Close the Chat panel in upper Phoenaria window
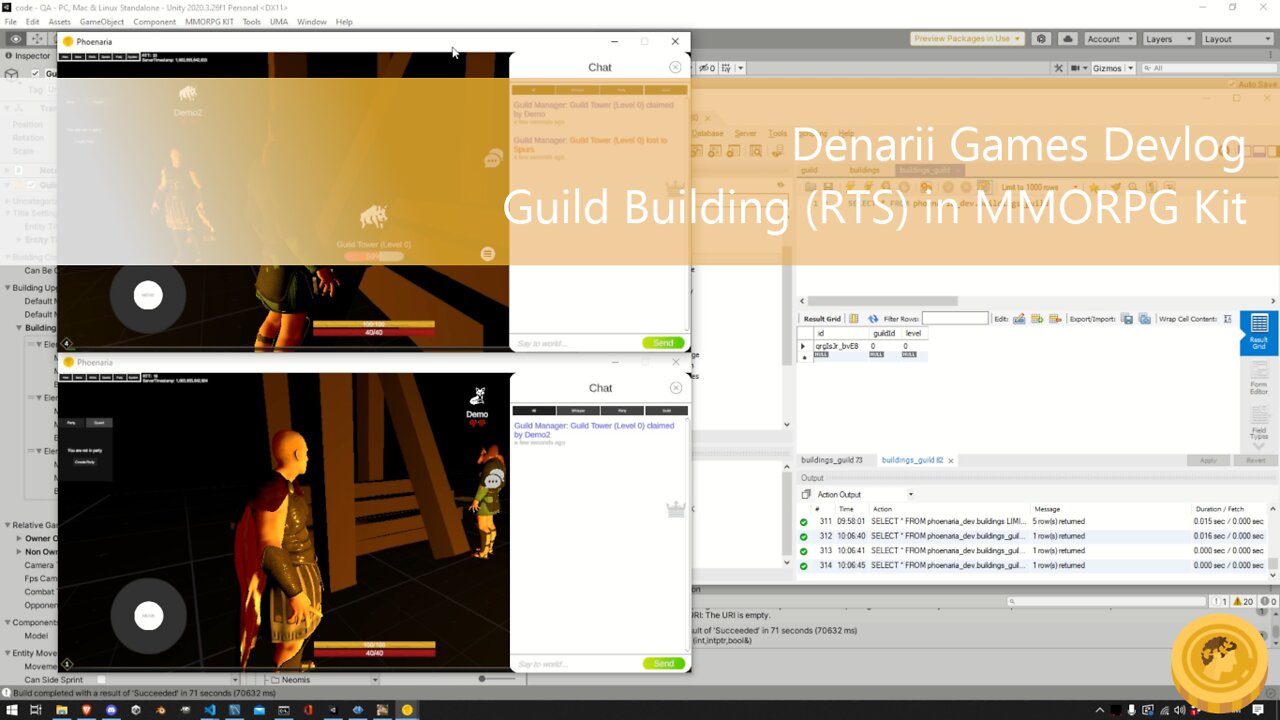This screenshot has height=720, width=1280. 676,67
